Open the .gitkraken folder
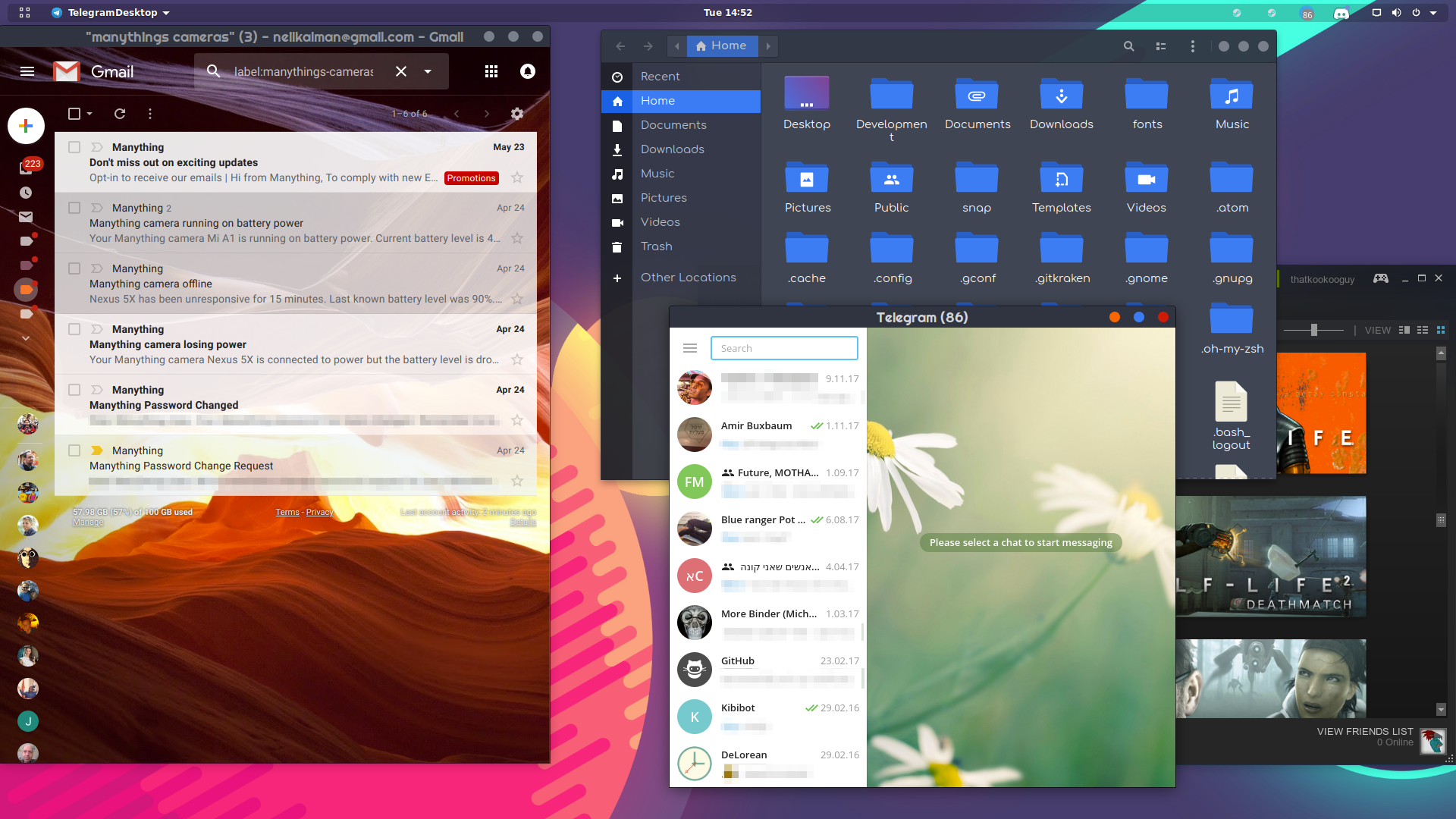 click(x=1062, y=259)
